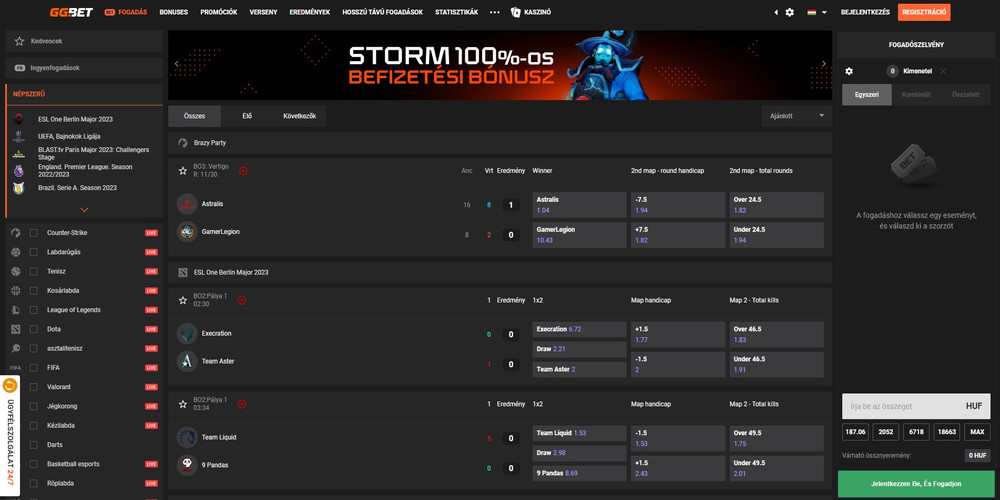Open the Ajánlott sorting dropdown

pyautogui.click(x=796, y=116)
